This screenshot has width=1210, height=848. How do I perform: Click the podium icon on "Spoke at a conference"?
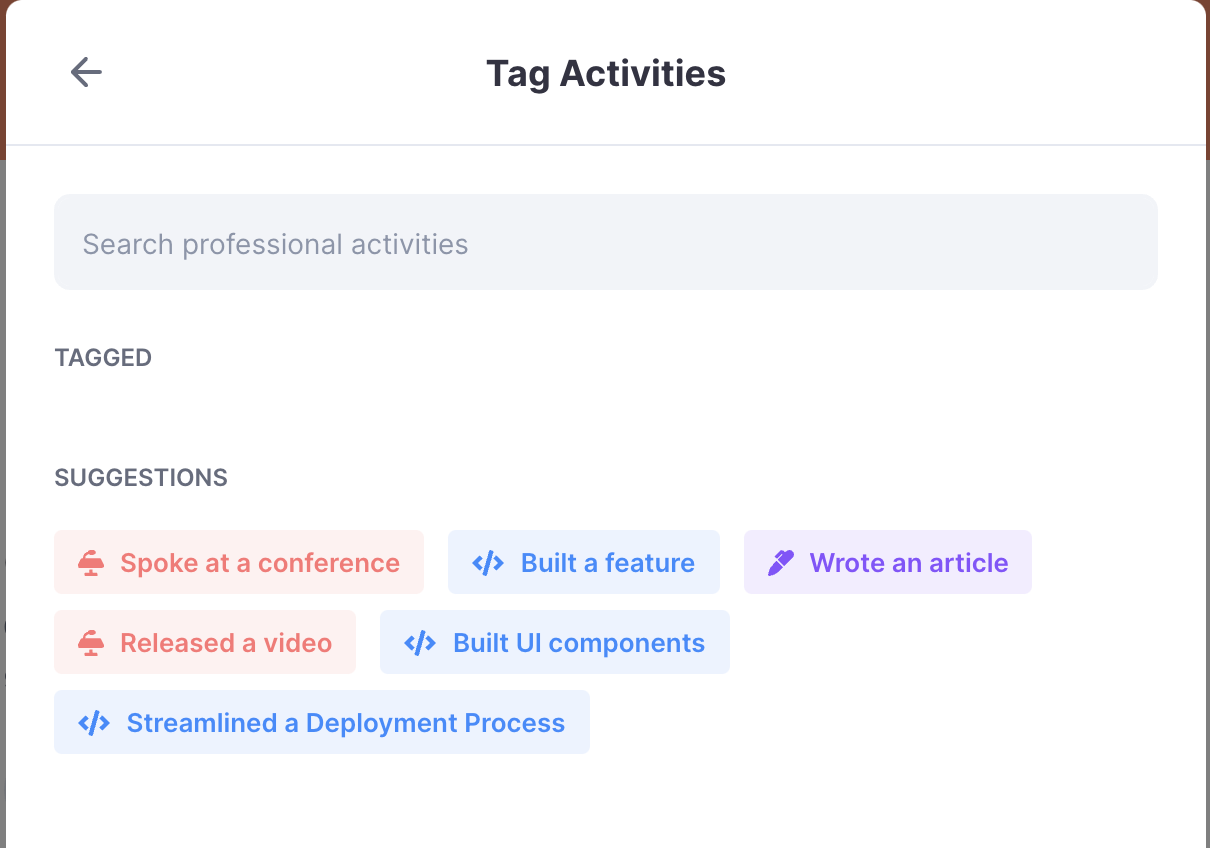point(90,562)
